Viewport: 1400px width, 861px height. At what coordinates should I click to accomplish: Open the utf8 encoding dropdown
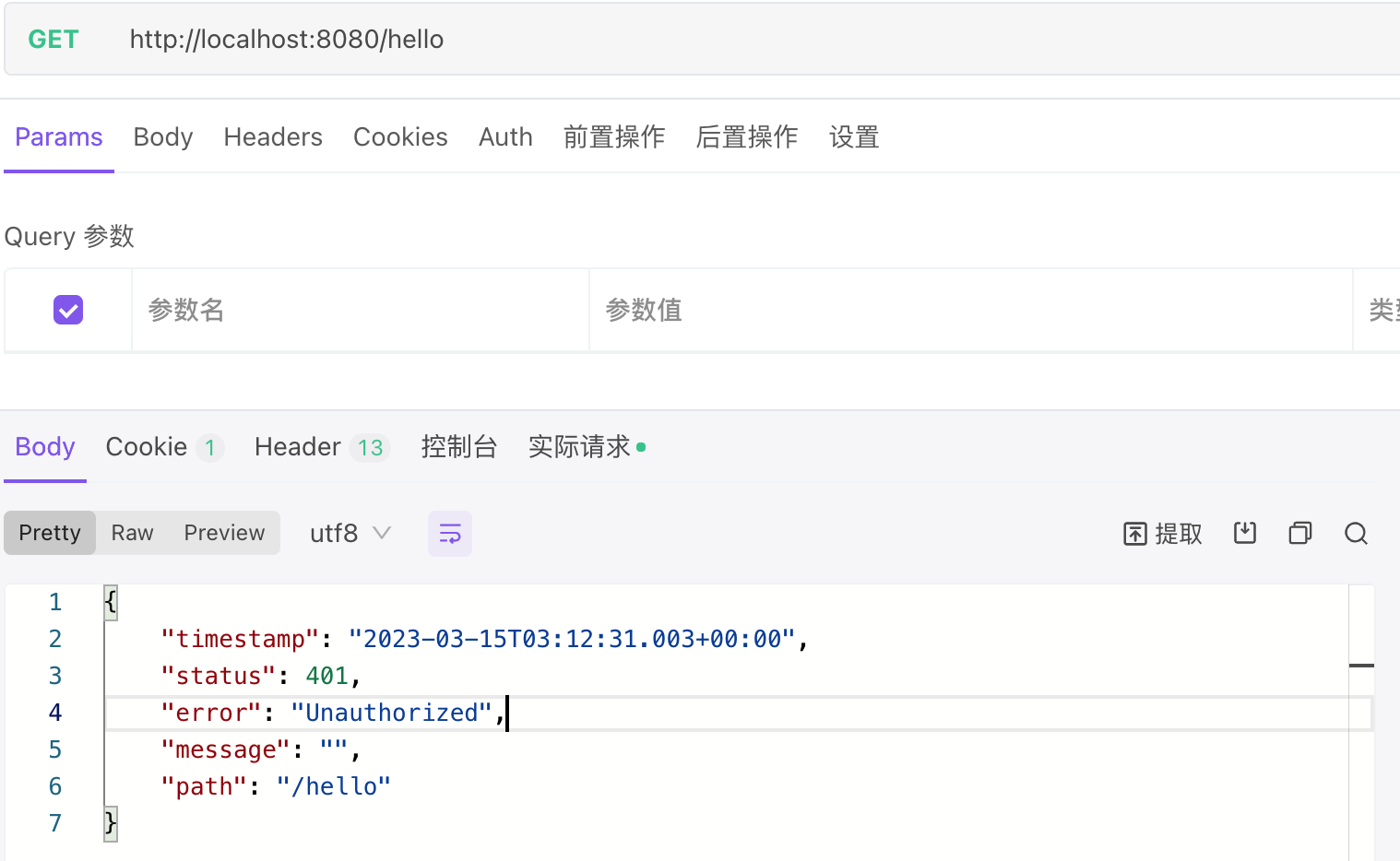350,534
